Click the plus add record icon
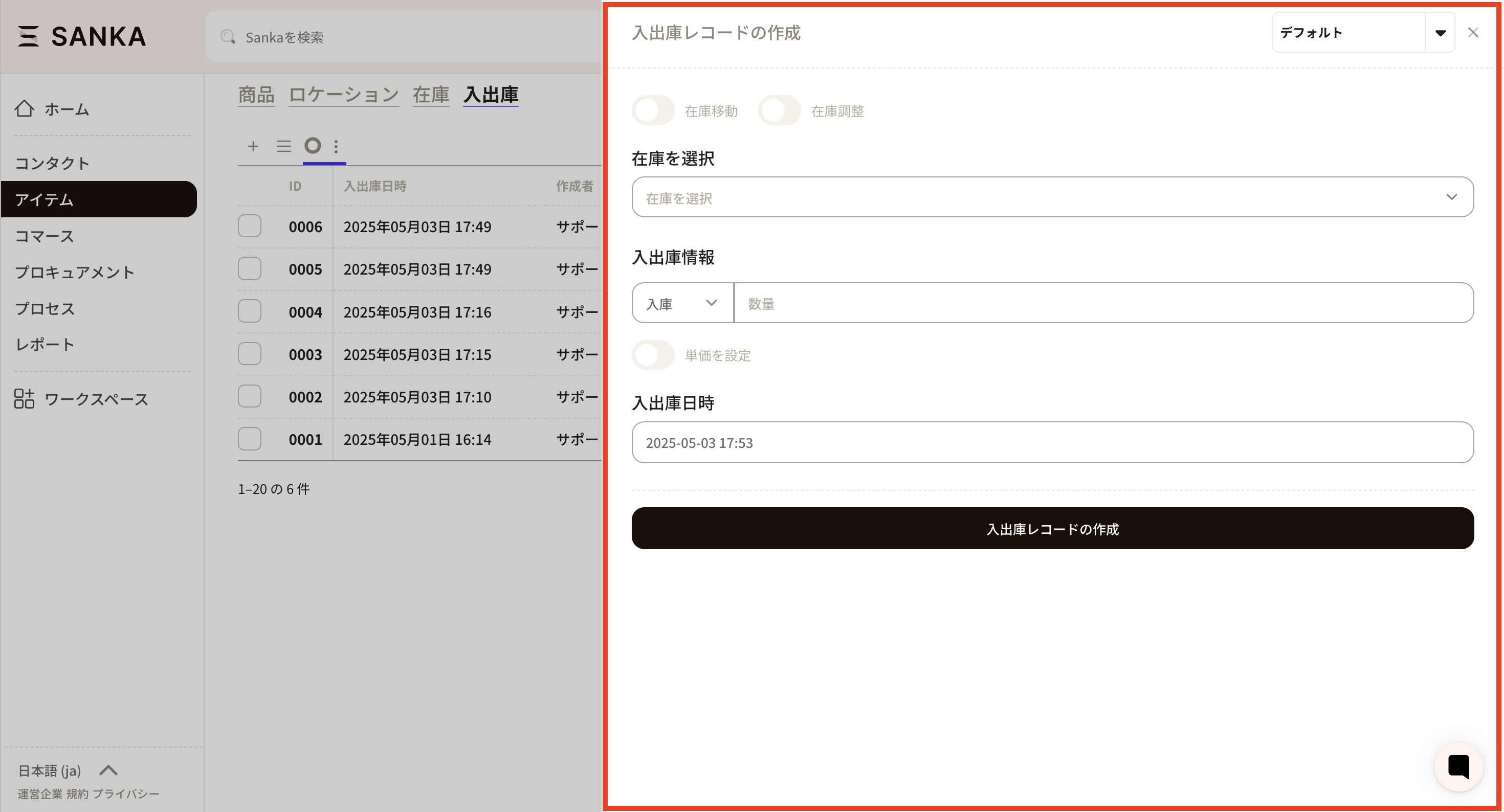The height and width of the screenshot is (812, 1504). 253,146
